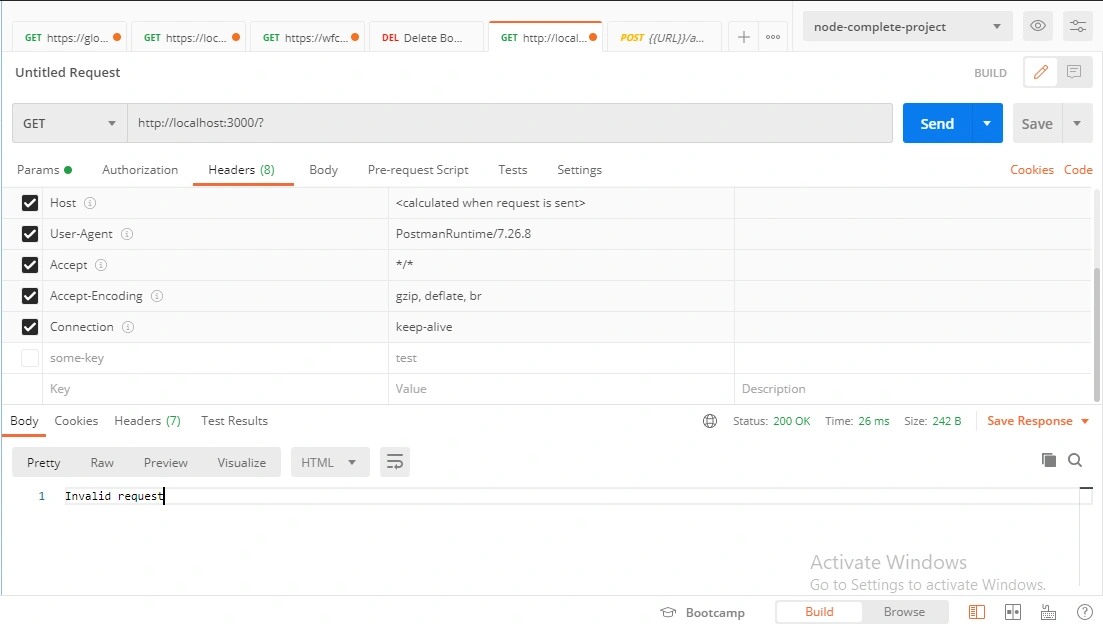Image resolution: width=1103 pixels, height=627 pixels.
Task: Click the info icon beside Connection
Action: point(127,327)
